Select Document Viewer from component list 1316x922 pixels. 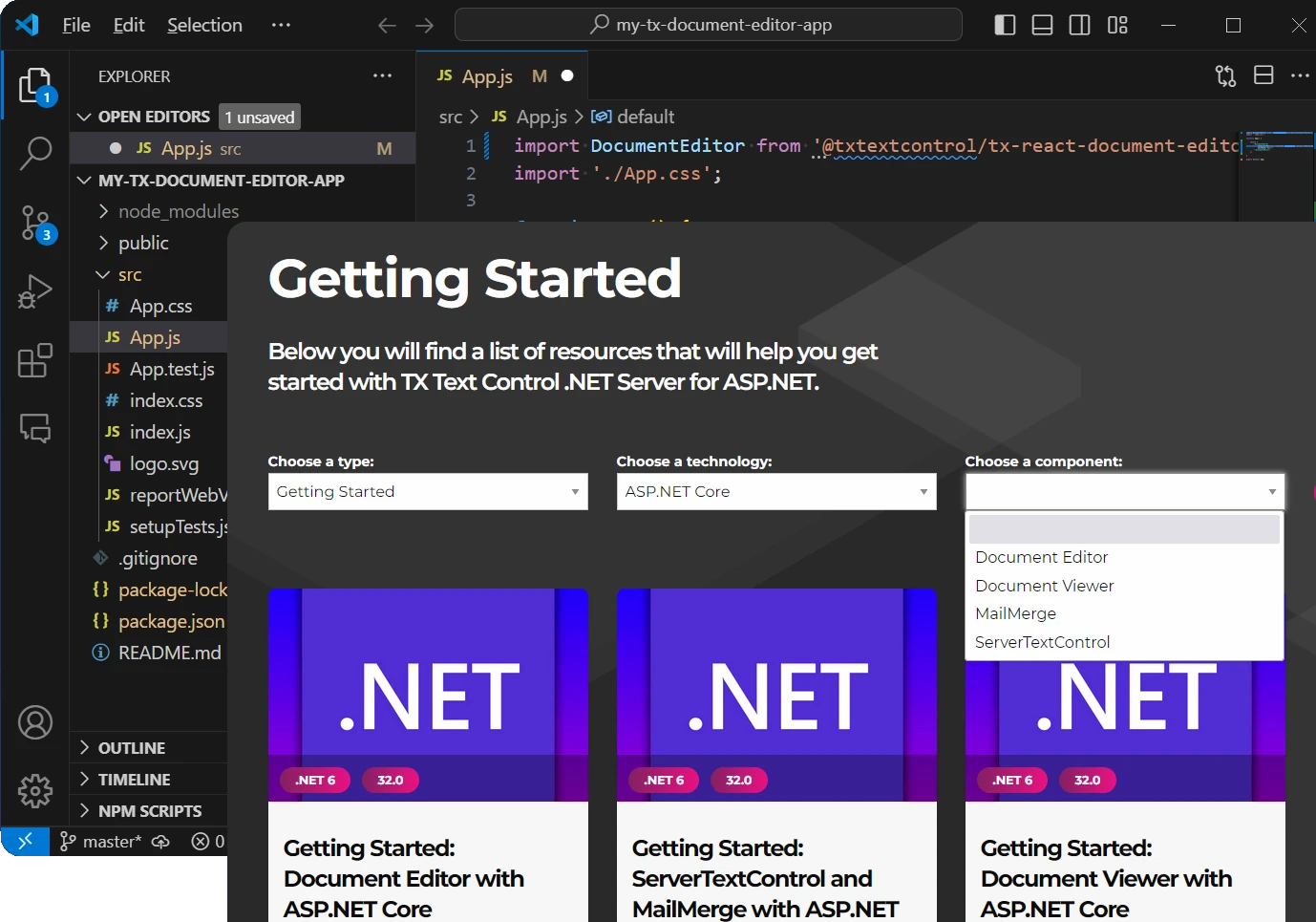click(x=1044, y=586)
